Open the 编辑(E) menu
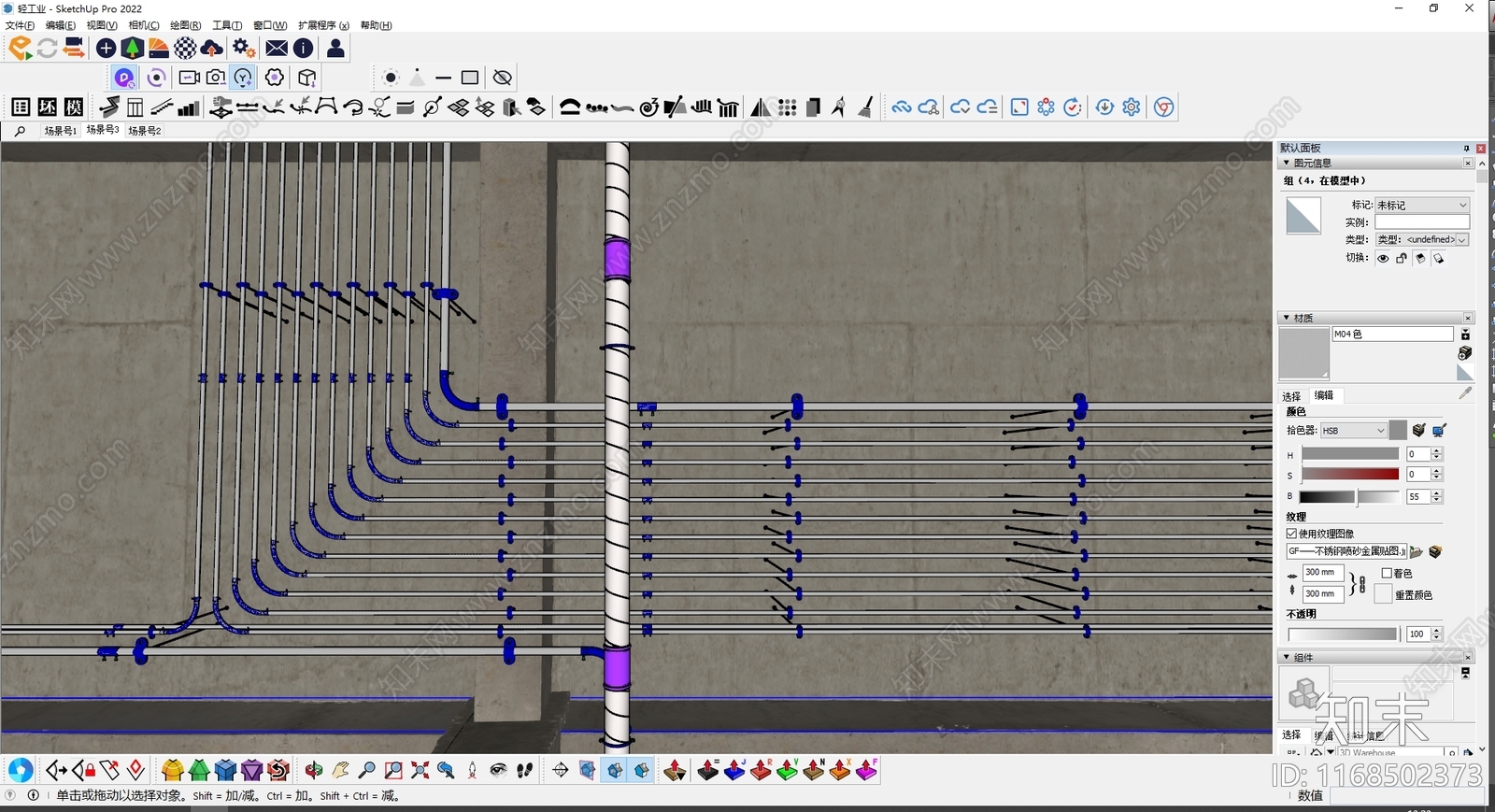This screenshot has height=812, width=1495. coord(61,25)
